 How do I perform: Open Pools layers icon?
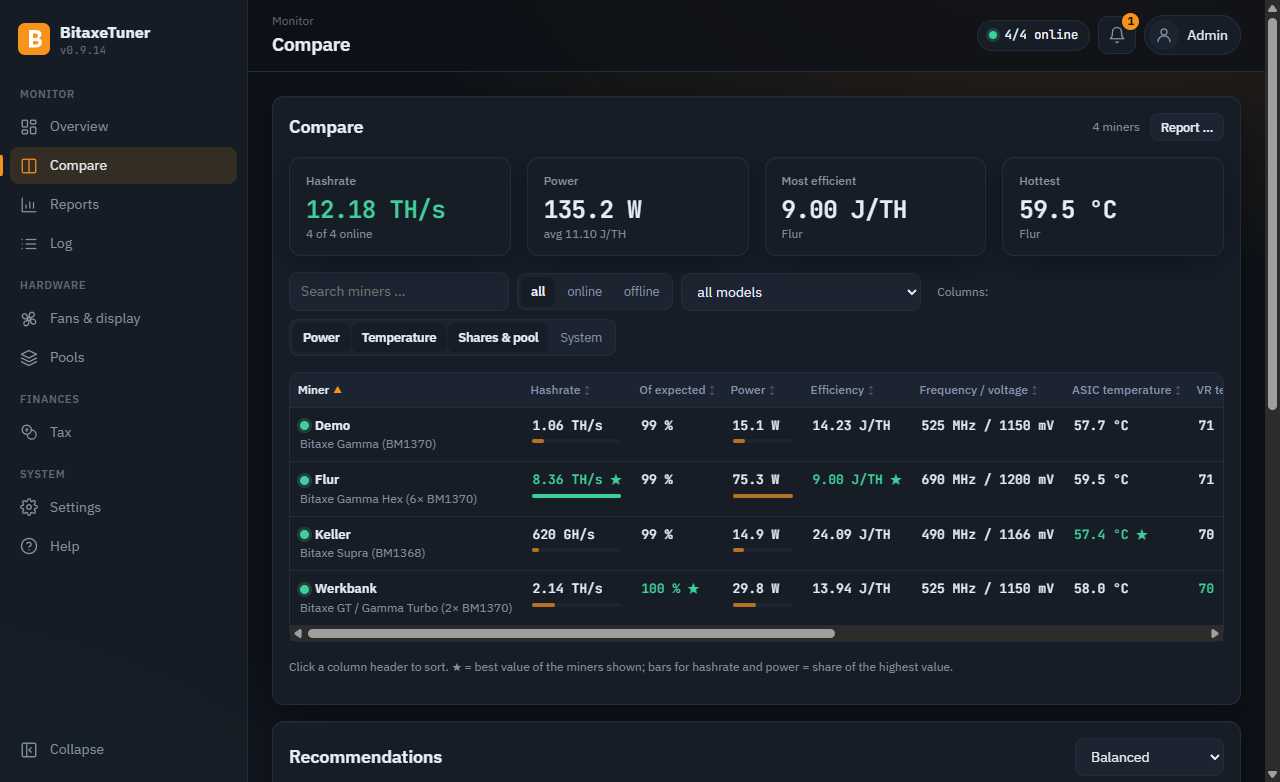pos(29,357)
